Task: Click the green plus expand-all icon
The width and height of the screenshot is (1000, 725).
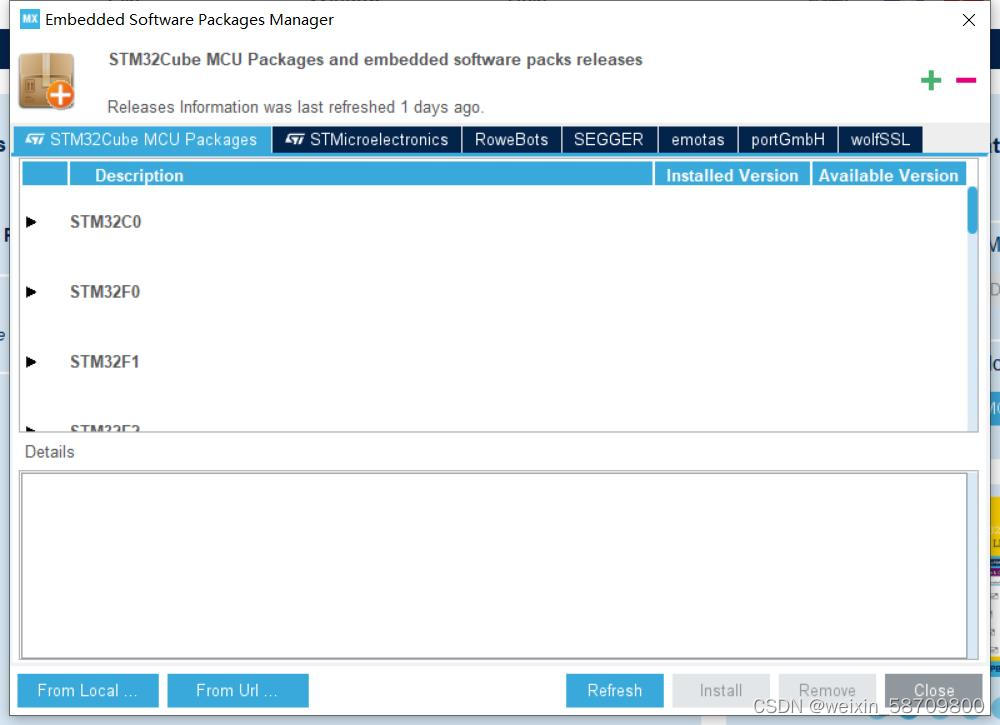Action: (930, 80)
